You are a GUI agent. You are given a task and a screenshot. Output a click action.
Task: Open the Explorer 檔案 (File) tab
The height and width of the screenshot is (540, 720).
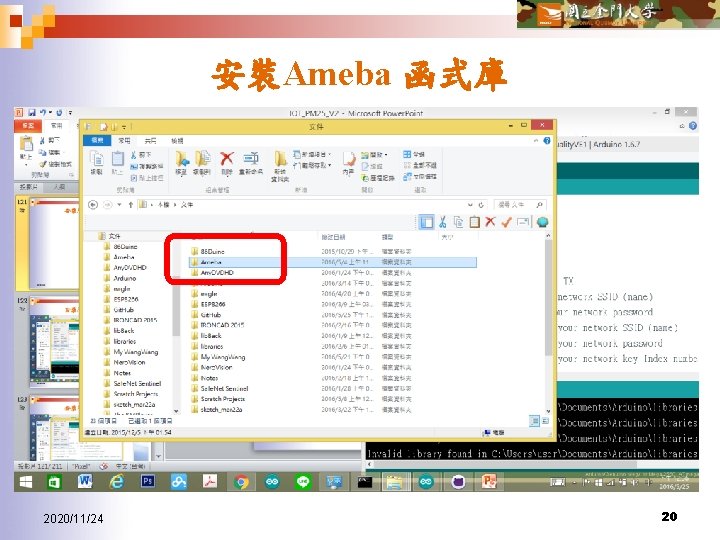[97, 141]
